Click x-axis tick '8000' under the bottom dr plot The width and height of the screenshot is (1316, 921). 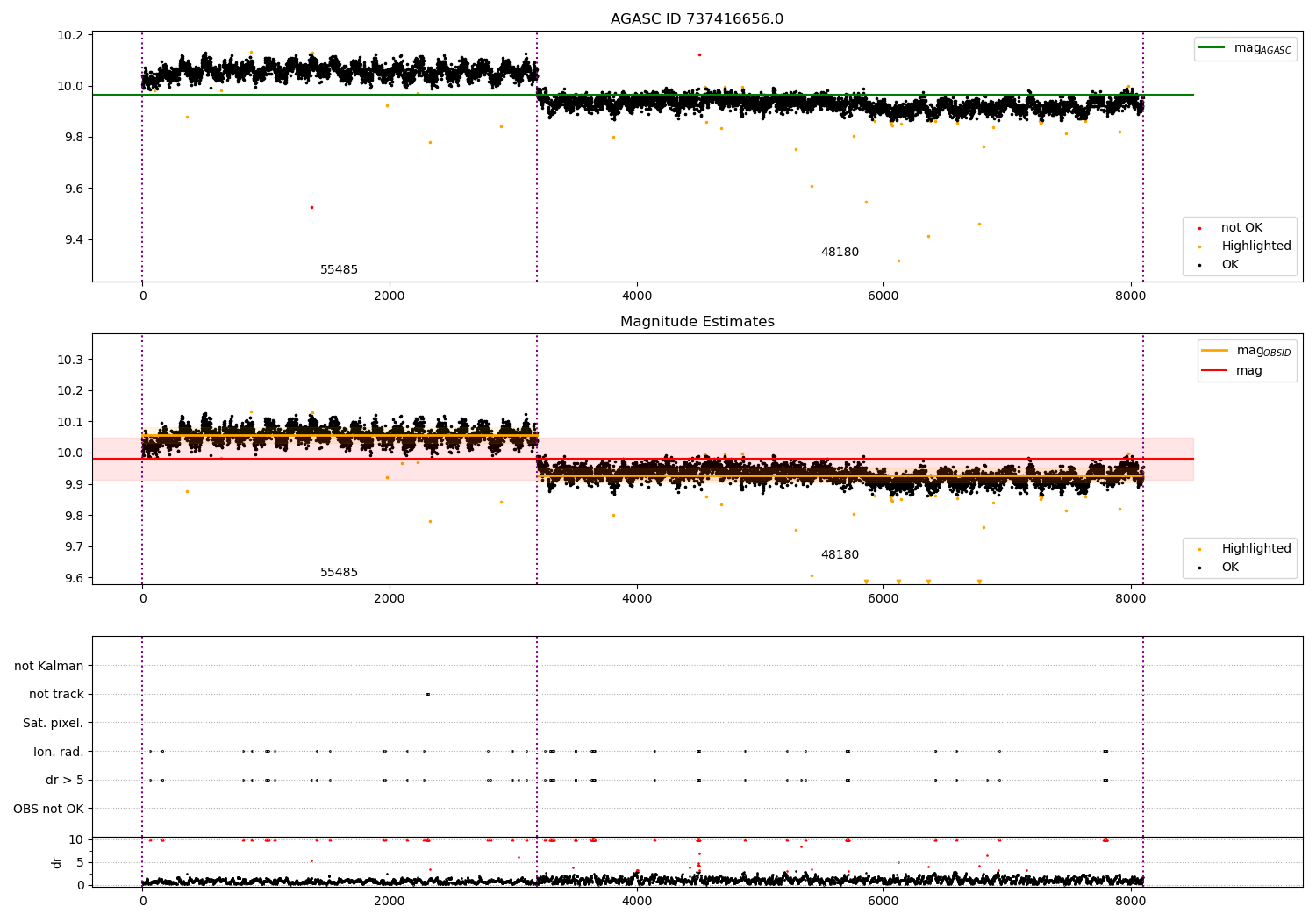(x=1131, y=901)
